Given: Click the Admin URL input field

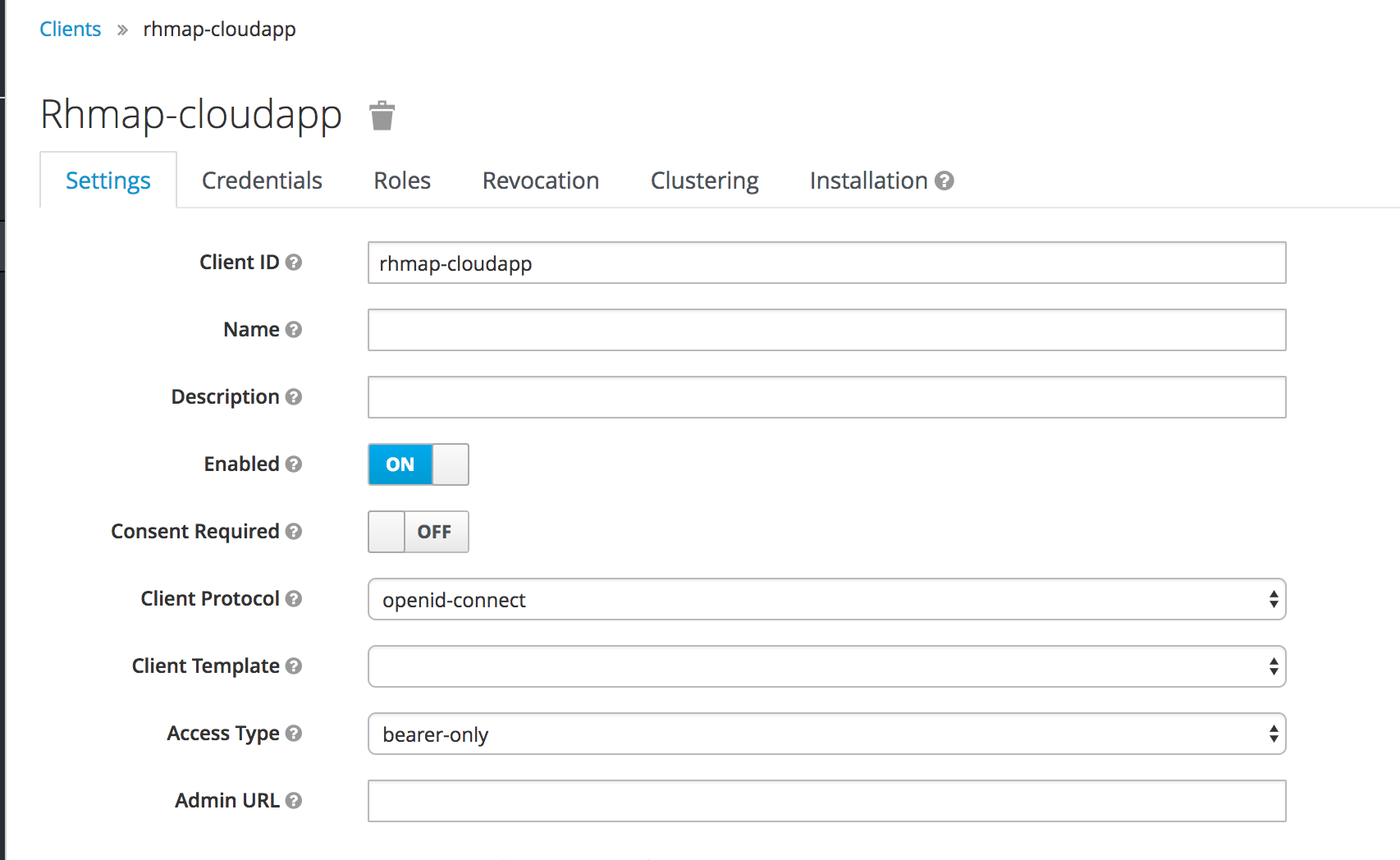Looking at the screenshot, I should click(x=826, y=801).
